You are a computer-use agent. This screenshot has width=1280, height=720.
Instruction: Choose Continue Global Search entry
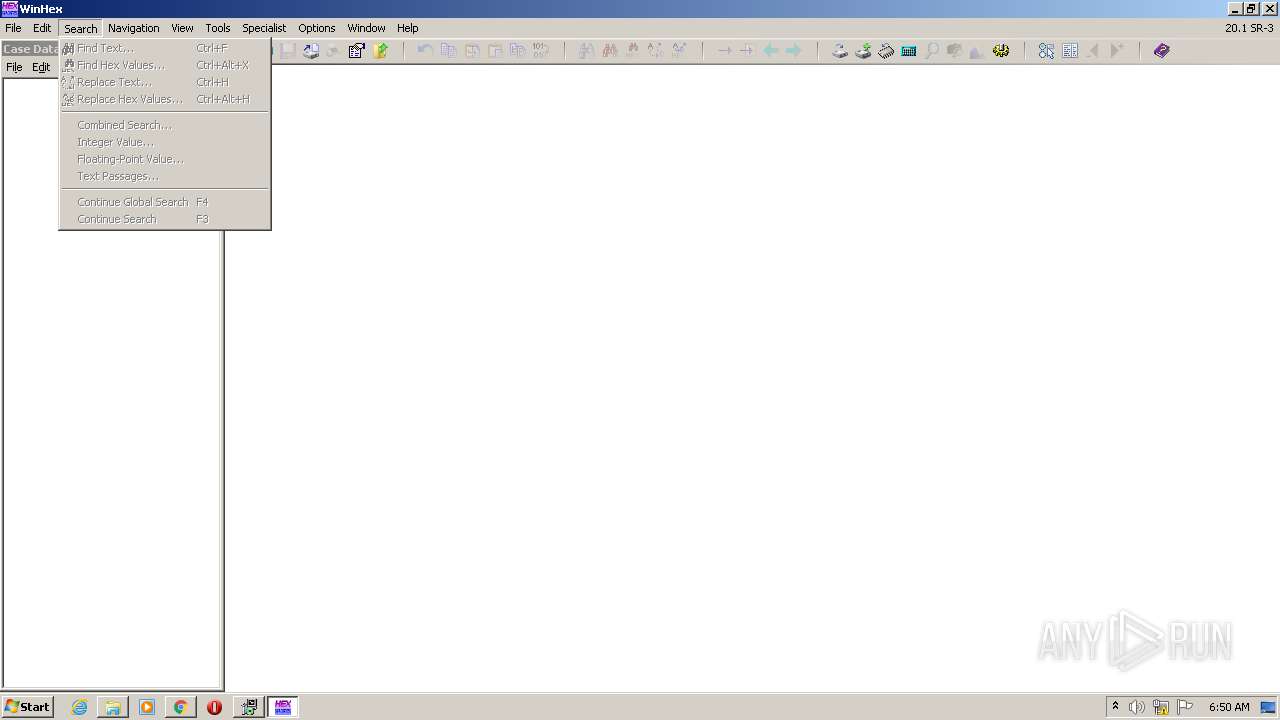(165, 202)
